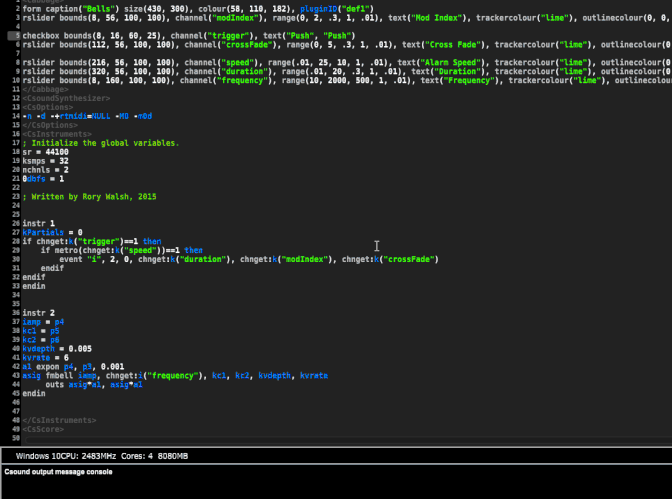The image size is (672, 499).
Task: Click the opening <CsOptions> tag
Action: tap(48, 107)
